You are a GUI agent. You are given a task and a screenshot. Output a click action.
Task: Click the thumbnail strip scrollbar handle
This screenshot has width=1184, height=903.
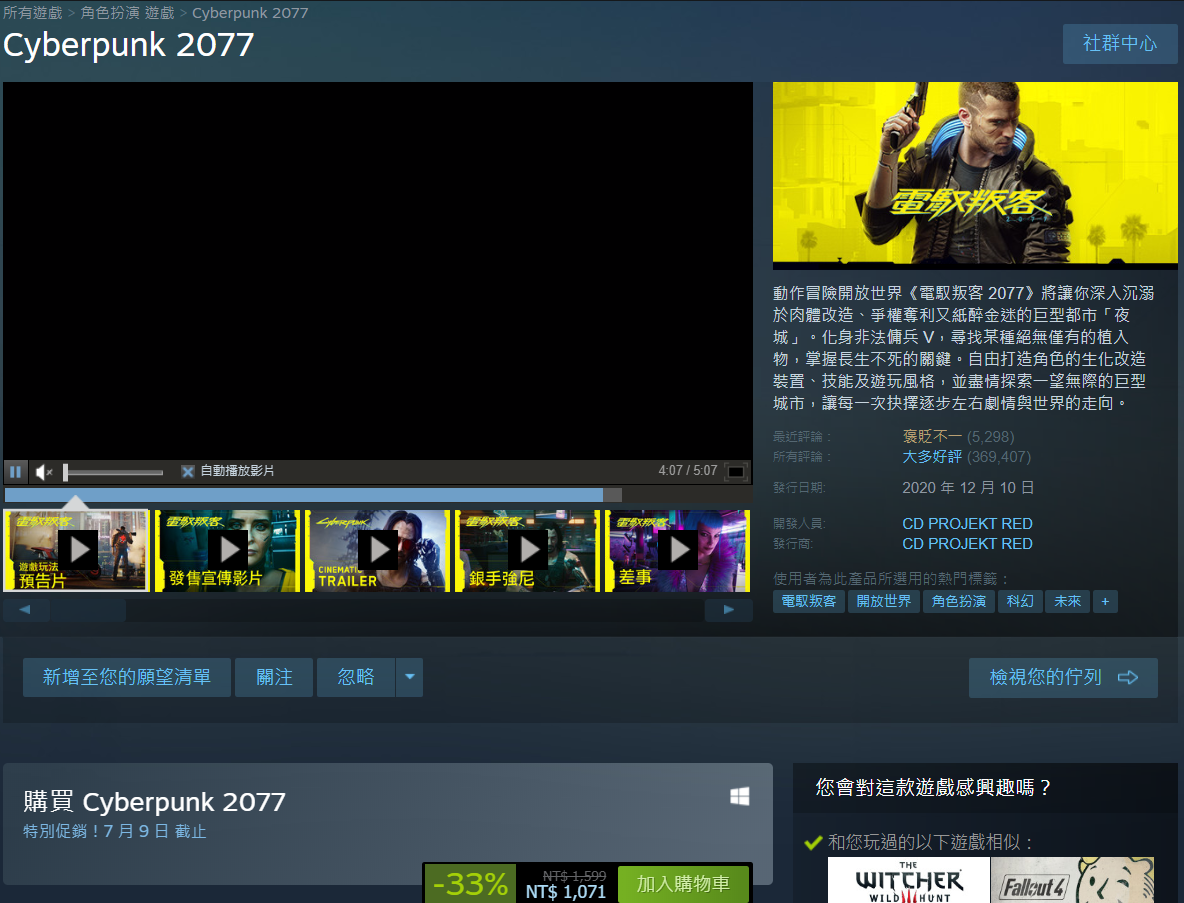(x=88, y=609)
